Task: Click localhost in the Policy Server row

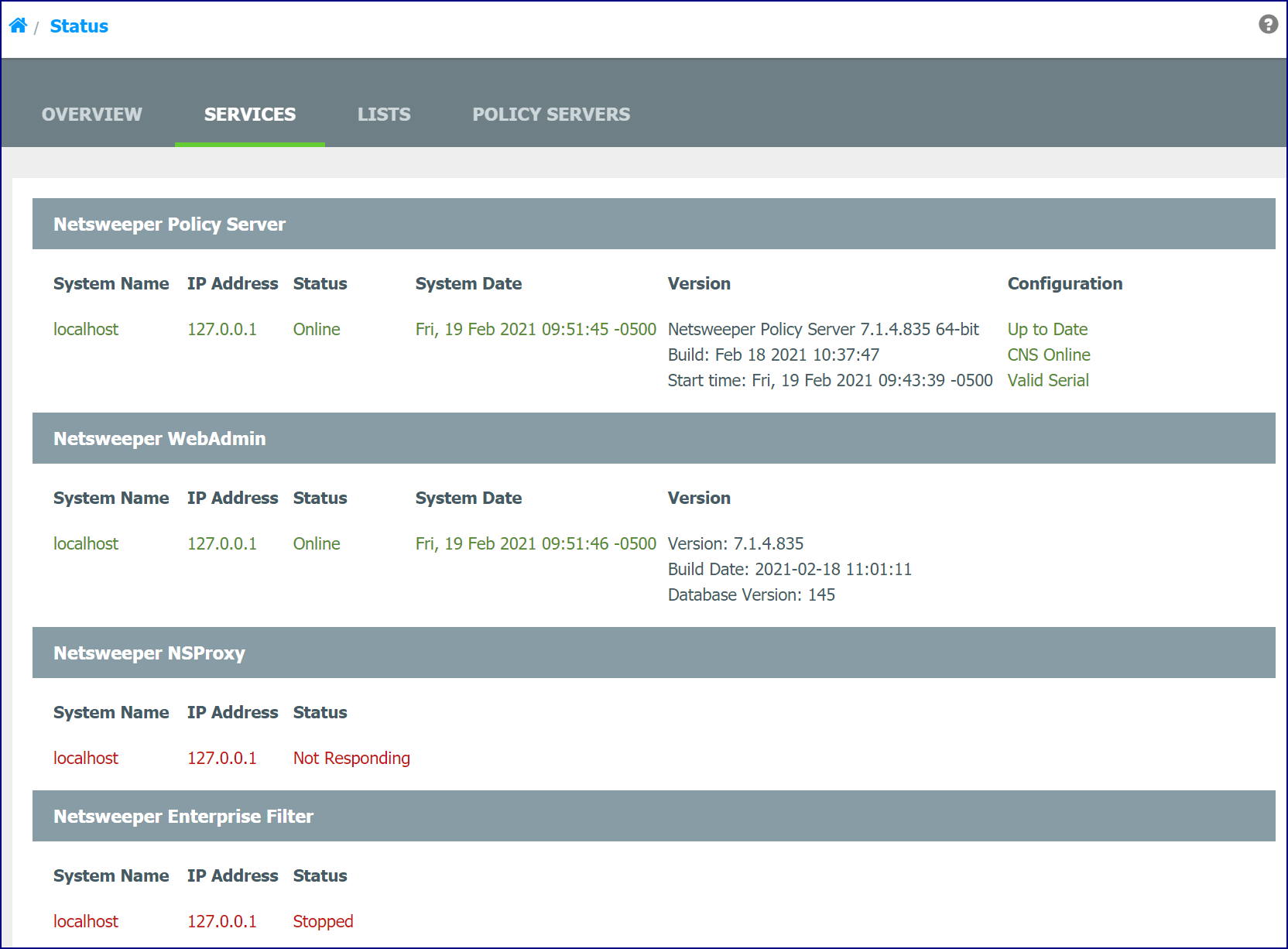Action: [86, 329]
